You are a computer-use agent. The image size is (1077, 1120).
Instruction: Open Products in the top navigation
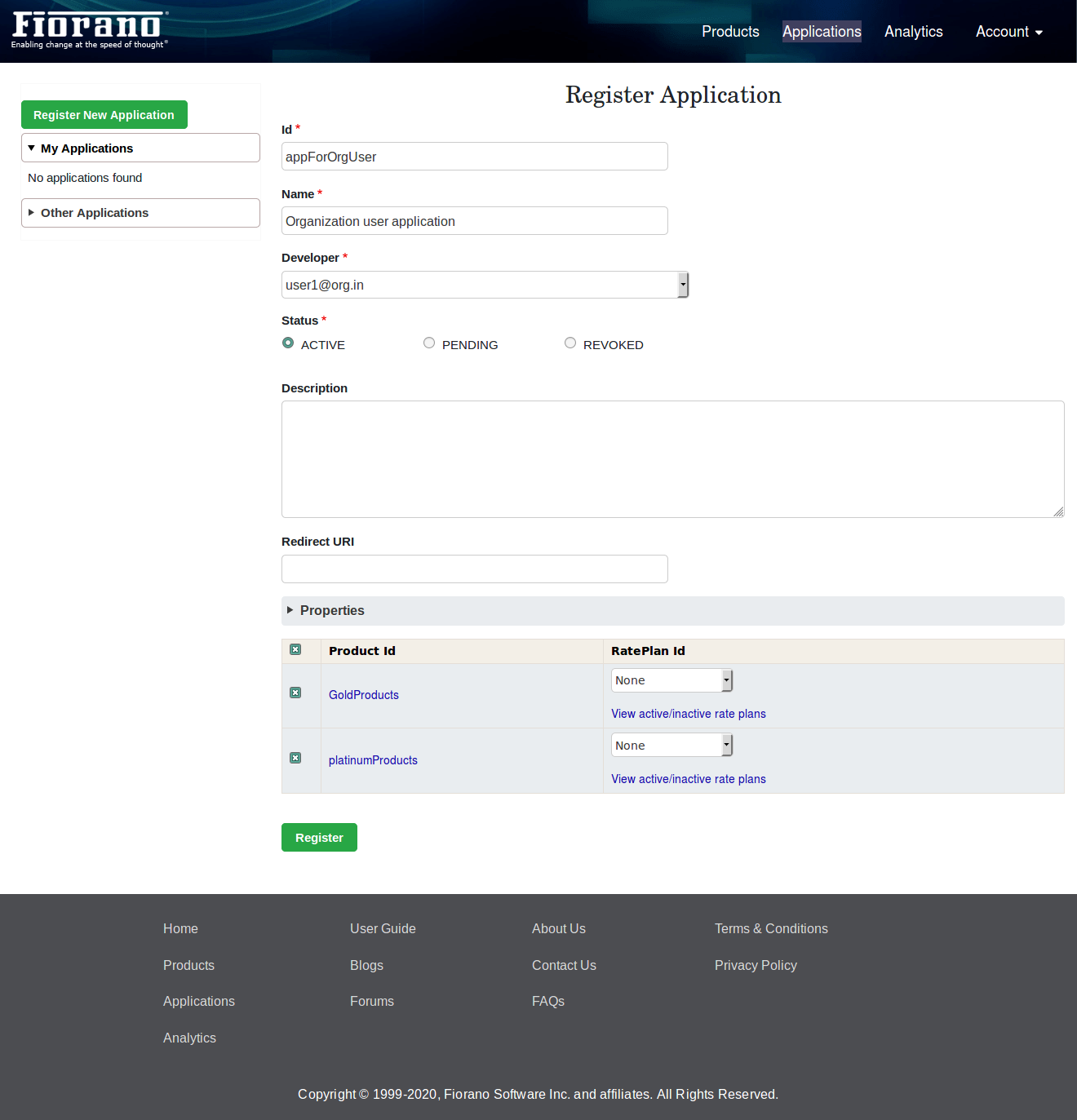[730, 32]
